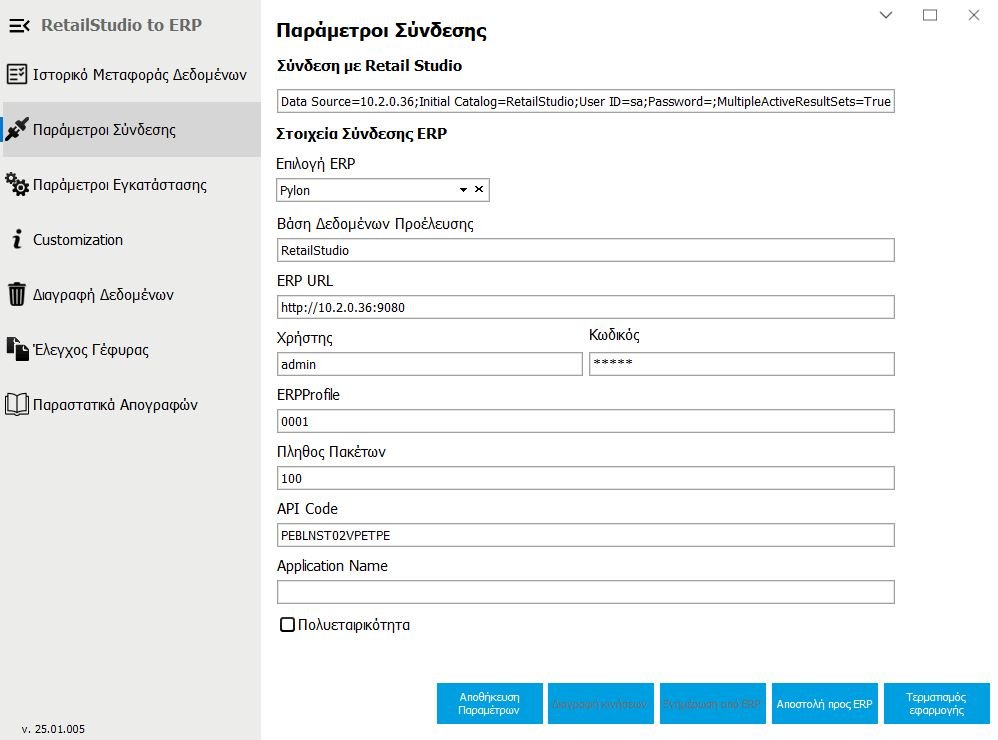The height and width of the screenshot is (740, 998).
Task: Collapse the sidebar using the hamburger icon
Action: click(20, 25)
